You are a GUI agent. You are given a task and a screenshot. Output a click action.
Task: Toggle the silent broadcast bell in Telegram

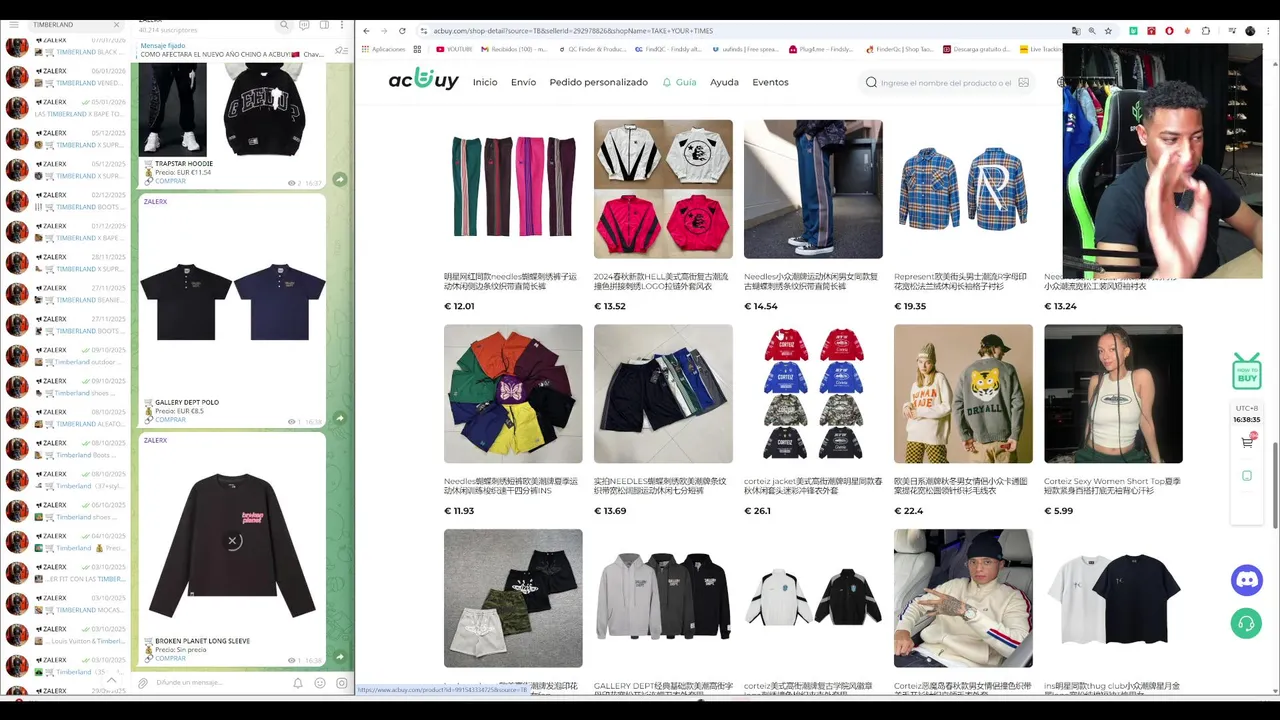[298, 683]
